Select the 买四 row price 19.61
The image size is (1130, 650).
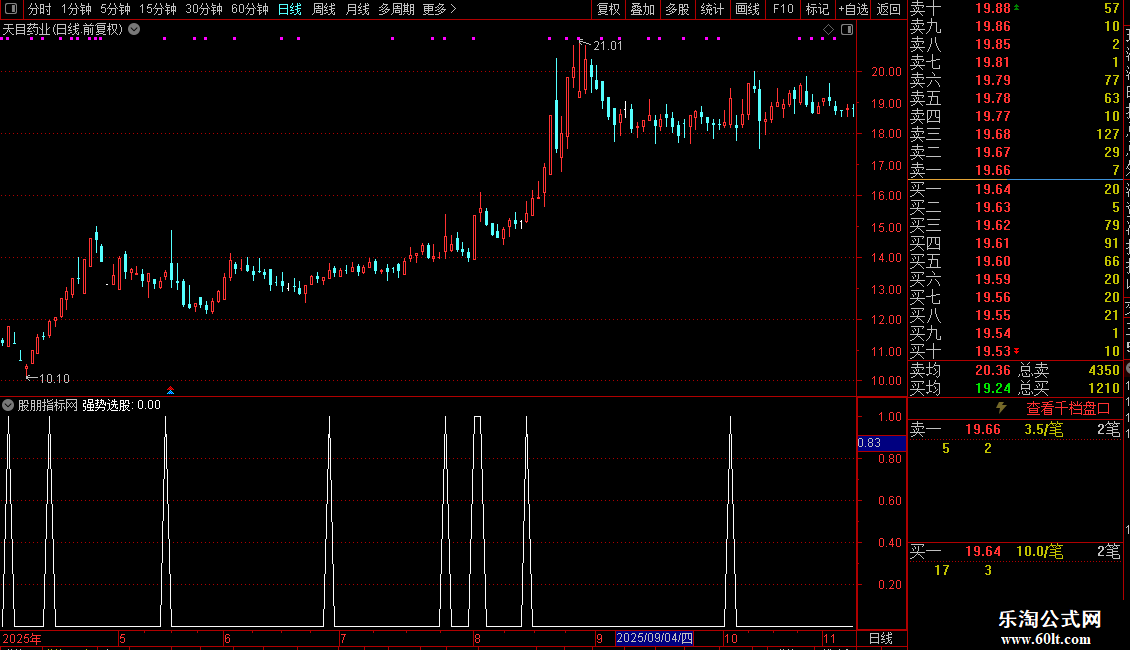(x=992, y=243)
